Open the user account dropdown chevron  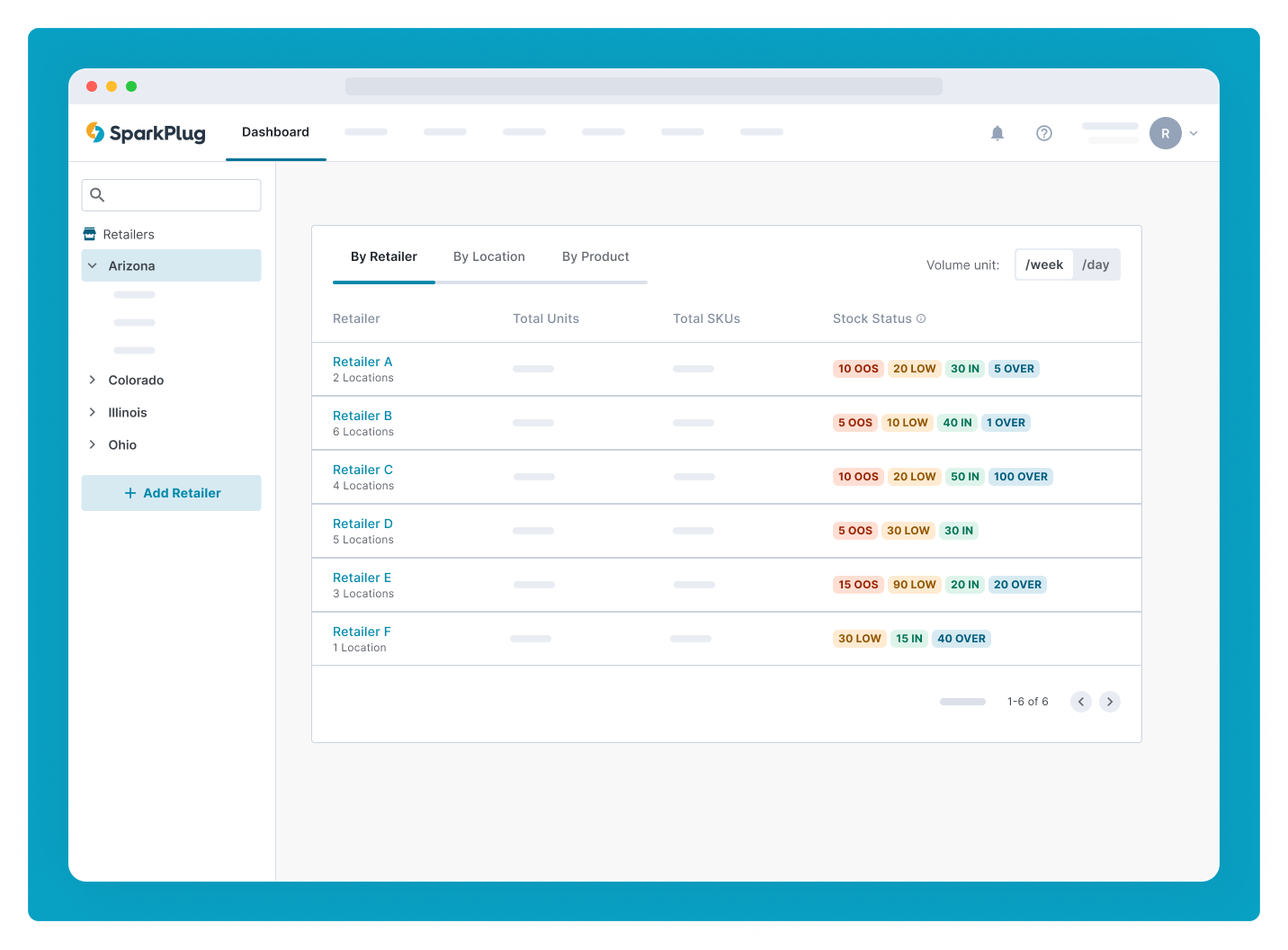coord(1194,133)
